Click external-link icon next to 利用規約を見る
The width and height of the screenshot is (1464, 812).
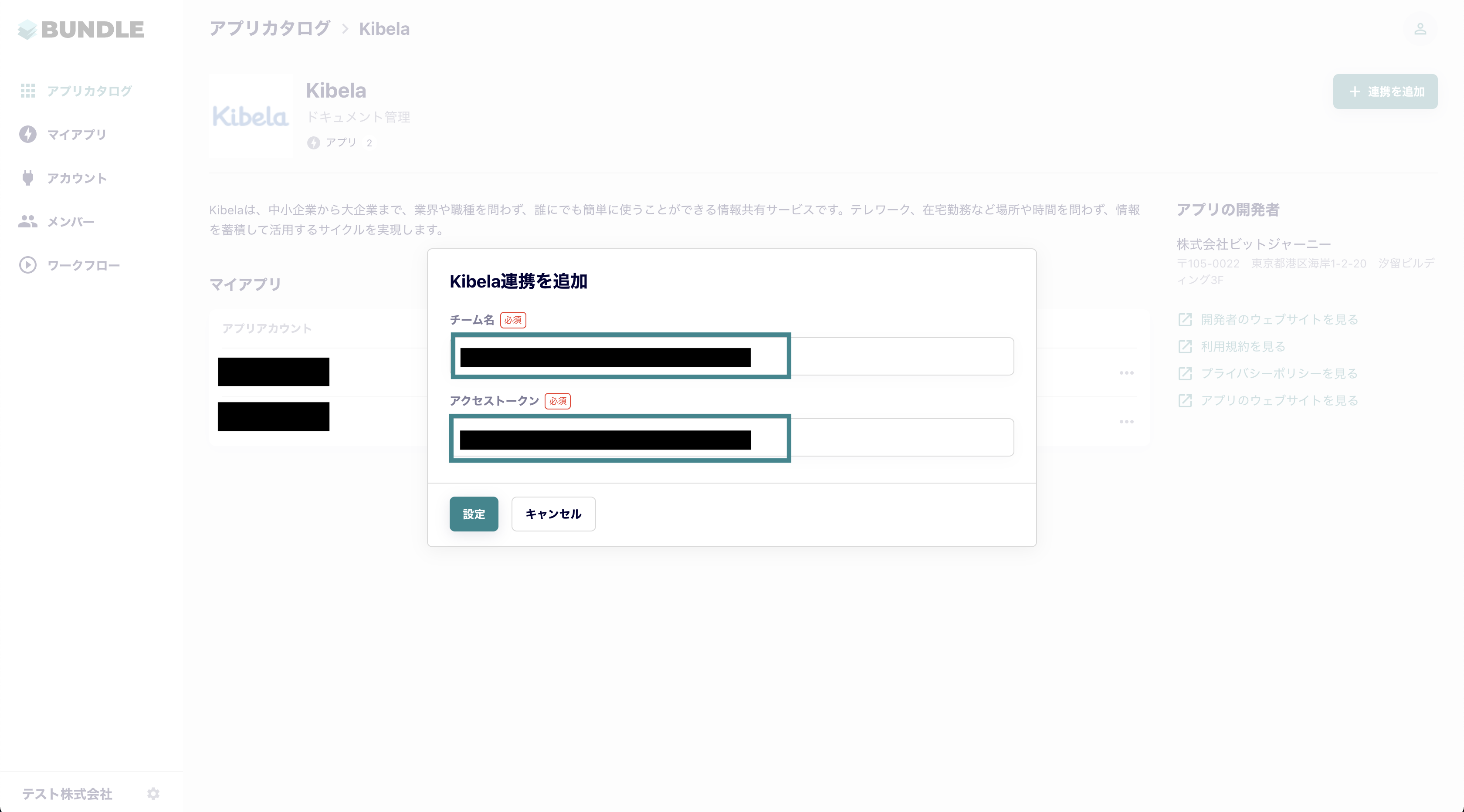click(x=1185, y=347)
